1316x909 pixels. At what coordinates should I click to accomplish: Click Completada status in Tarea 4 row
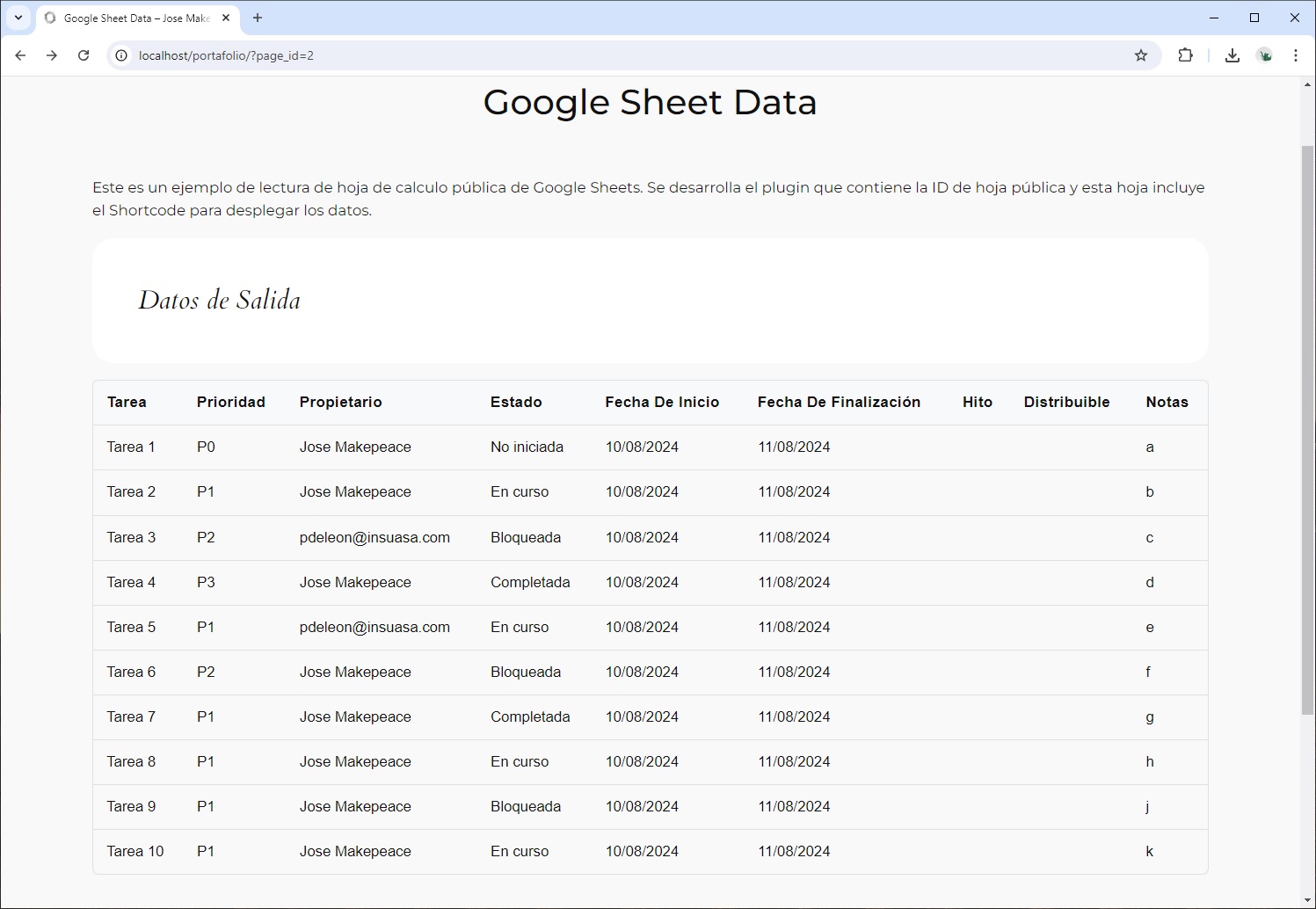(x=530, y=582)
